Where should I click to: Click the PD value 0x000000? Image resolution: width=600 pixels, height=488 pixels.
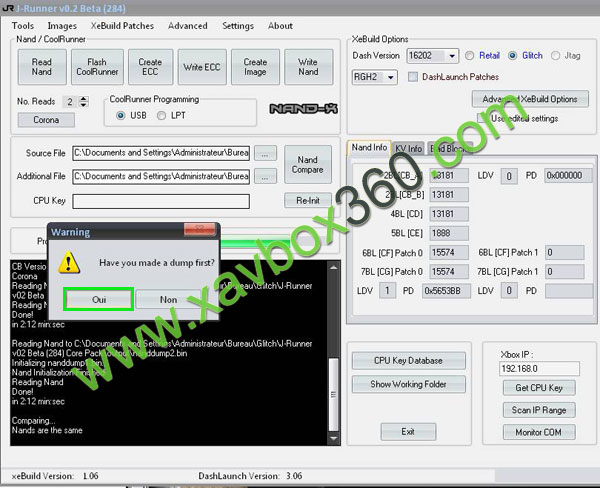[568, 176]
